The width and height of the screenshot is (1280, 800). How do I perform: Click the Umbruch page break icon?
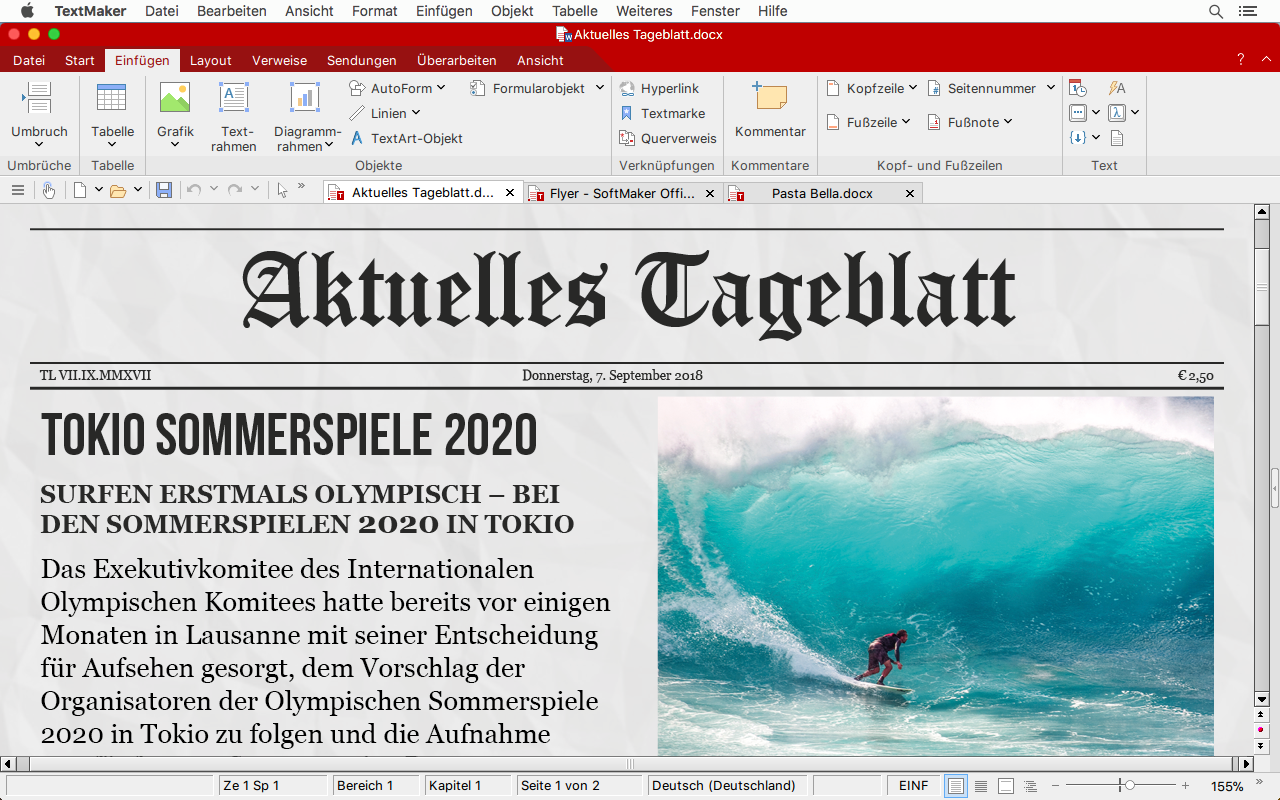pyautogui.click(x=38, y=98)
